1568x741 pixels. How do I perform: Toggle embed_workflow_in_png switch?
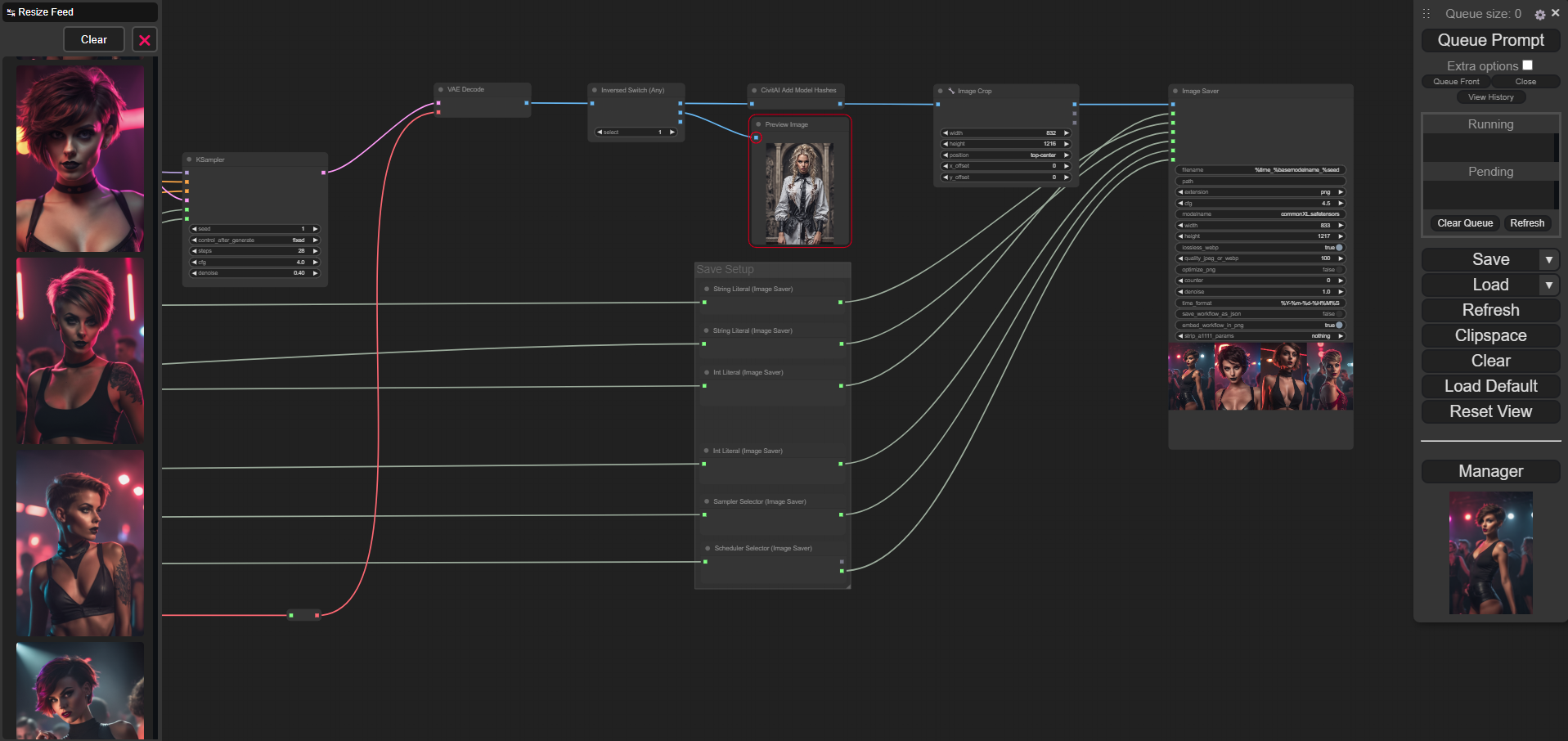pos(1339,326)
